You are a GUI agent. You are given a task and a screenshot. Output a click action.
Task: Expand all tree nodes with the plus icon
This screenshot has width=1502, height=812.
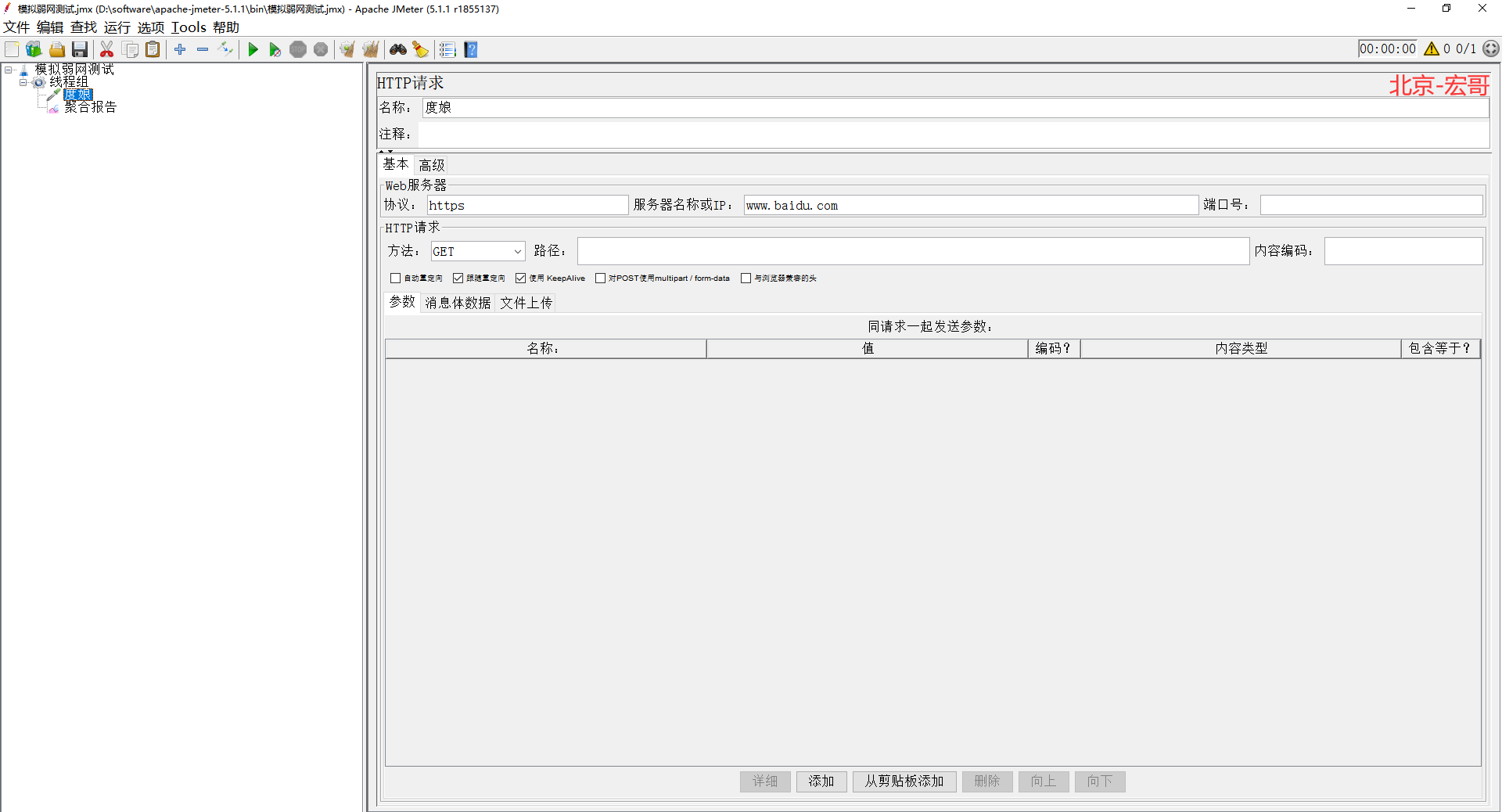(180, 49)
